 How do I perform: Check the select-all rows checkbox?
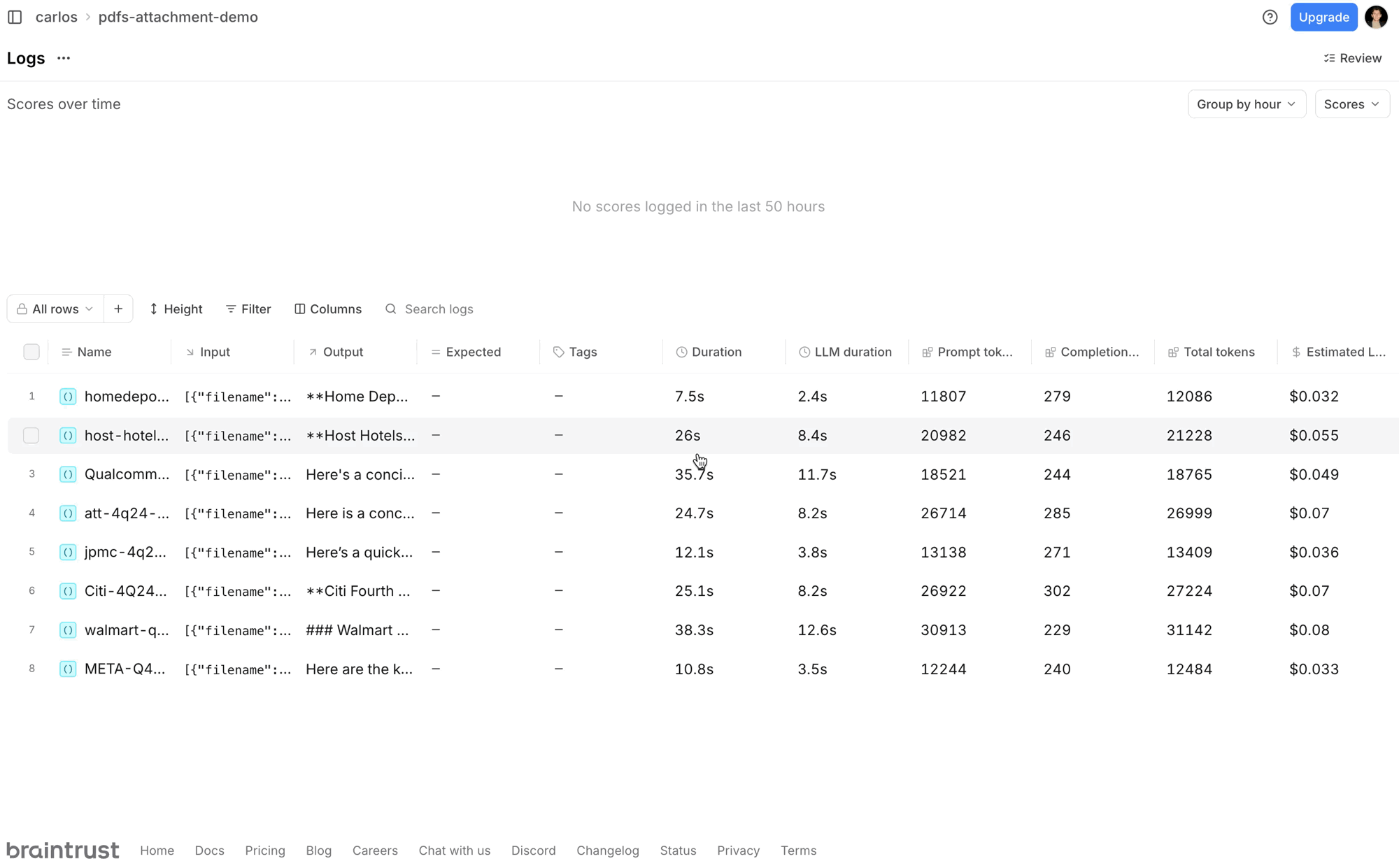(31, 352)
